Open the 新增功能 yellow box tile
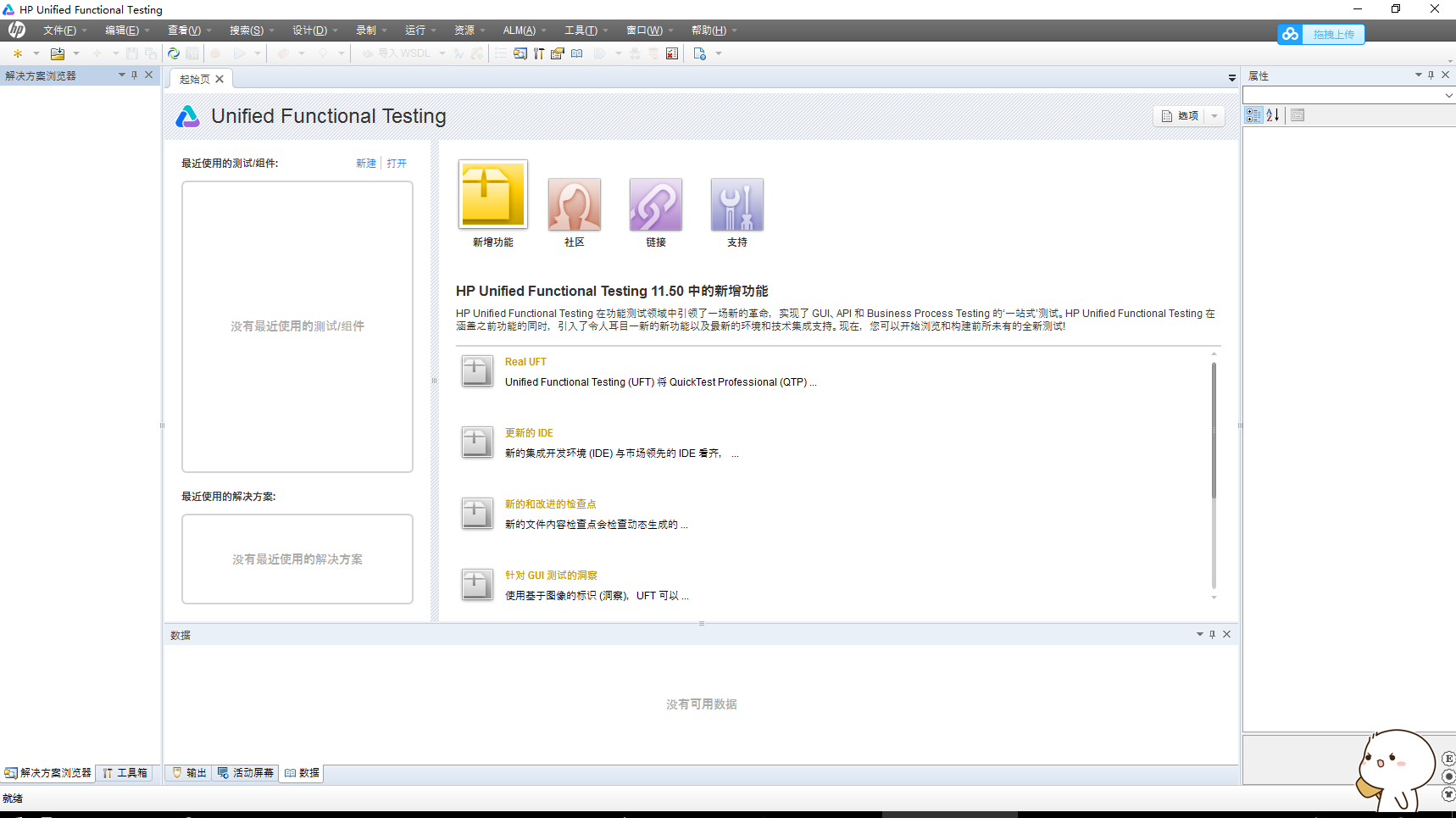 tap(493, 194)
